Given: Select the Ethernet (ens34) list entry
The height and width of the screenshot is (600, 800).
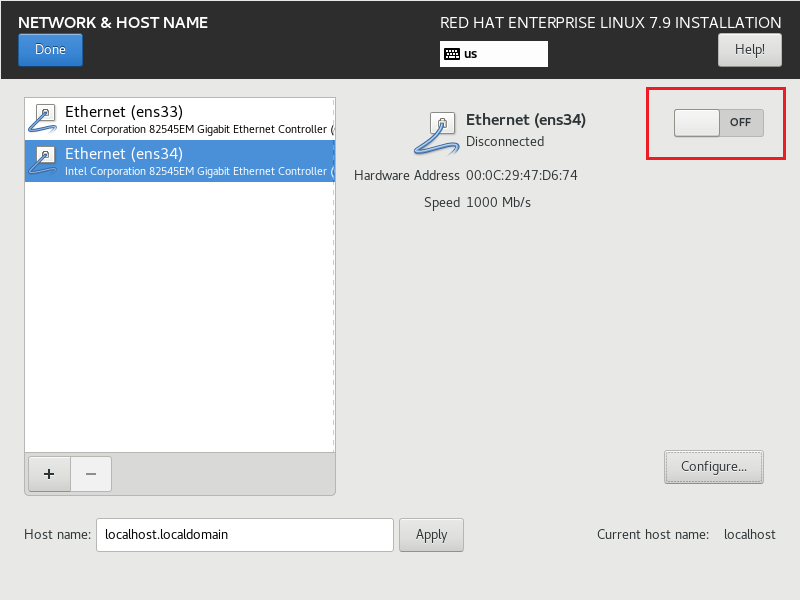Looking at the screenshot, I should tap(180, 161).
